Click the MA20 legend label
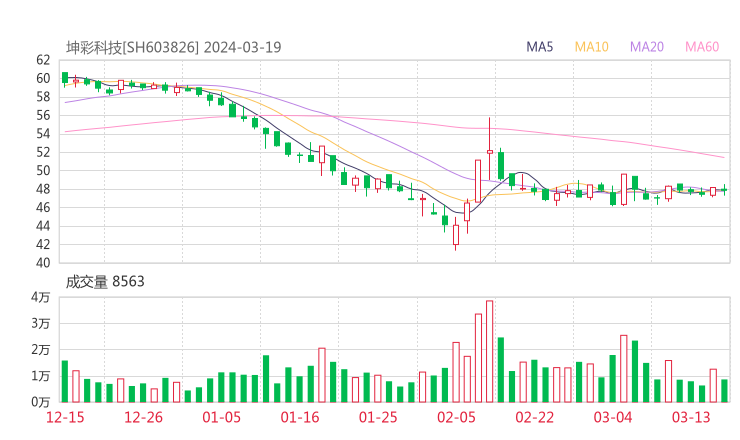Screen dimensions: 740x440 coord(647,47)
